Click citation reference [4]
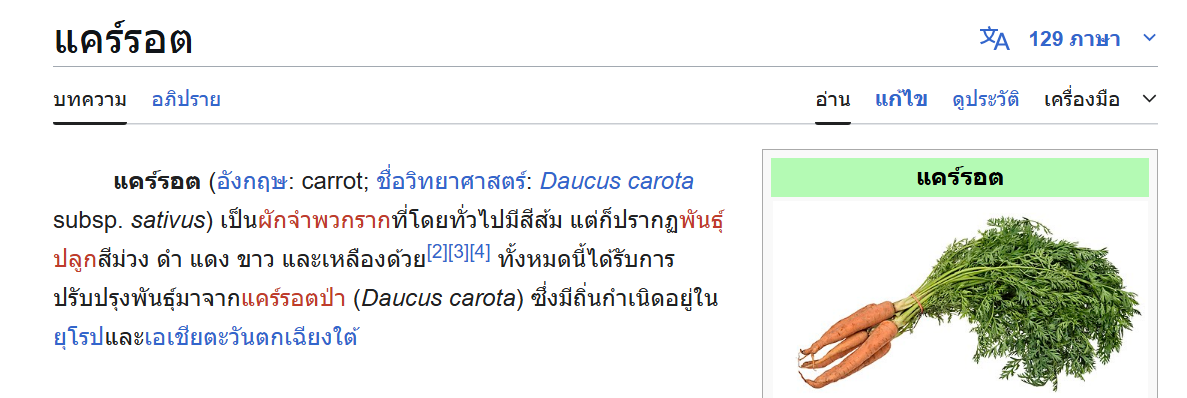 (x=480, y=253)
